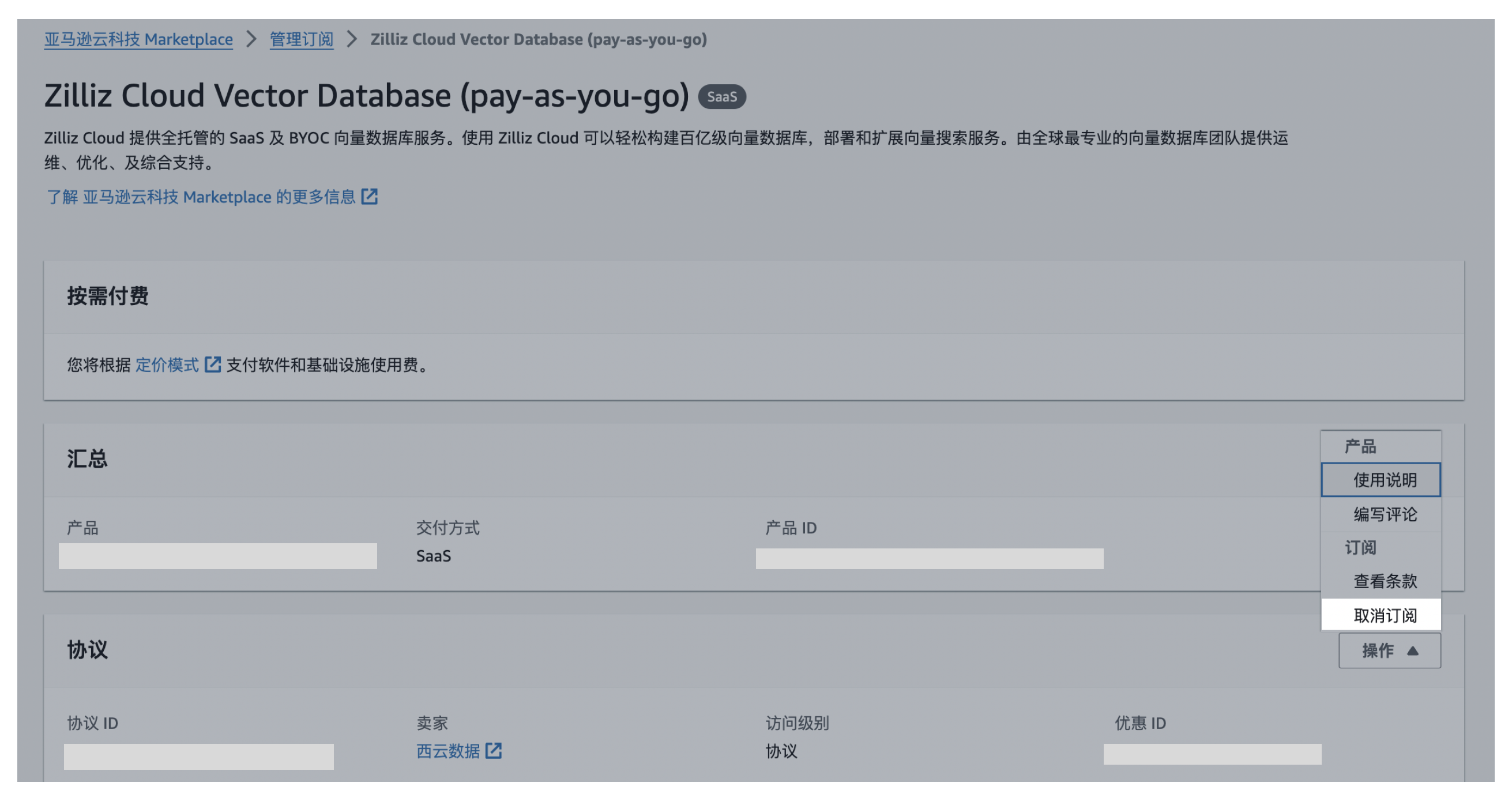Open the 定价模式 pricing link

click(167, 365)
